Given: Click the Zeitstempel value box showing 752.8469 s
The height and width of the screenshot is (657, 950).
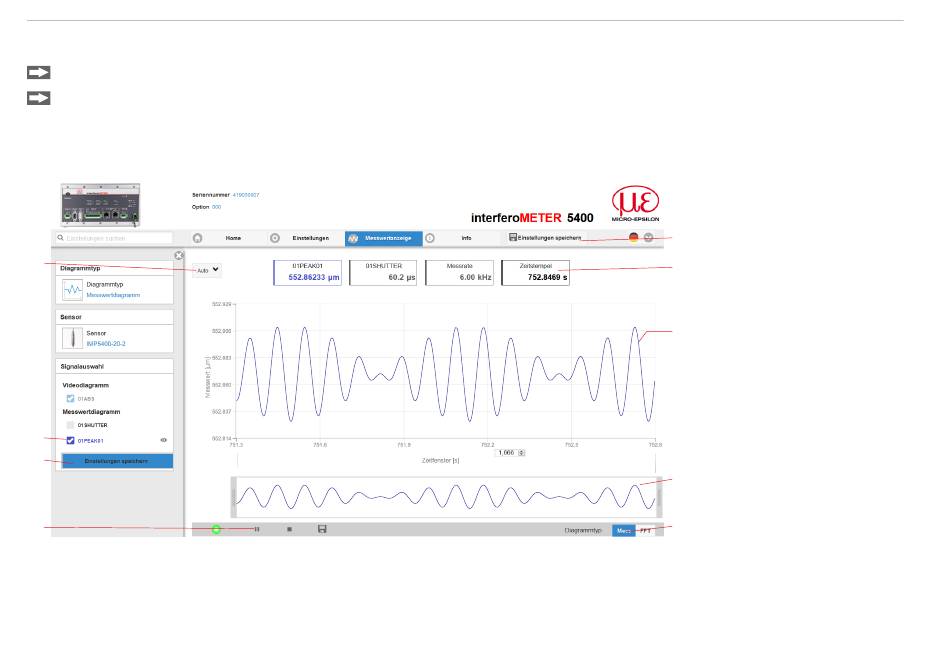Looking at the screenshot, I should pos(536,273).
